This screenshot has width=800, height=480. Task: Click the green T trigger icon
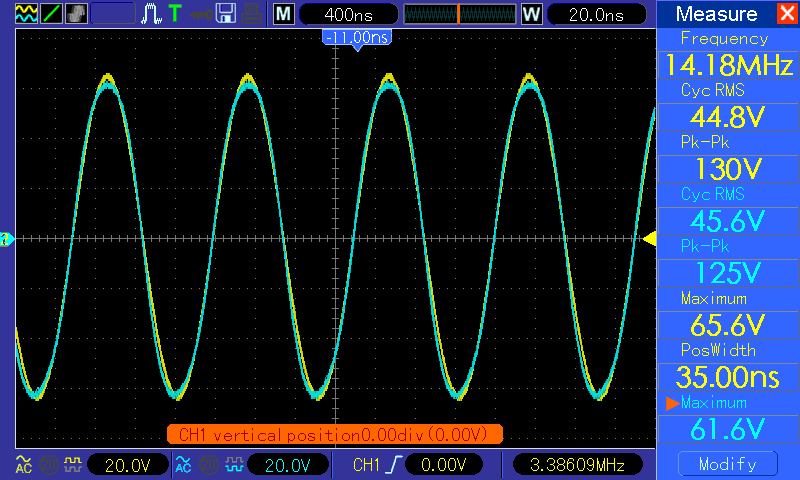[175, 14]
